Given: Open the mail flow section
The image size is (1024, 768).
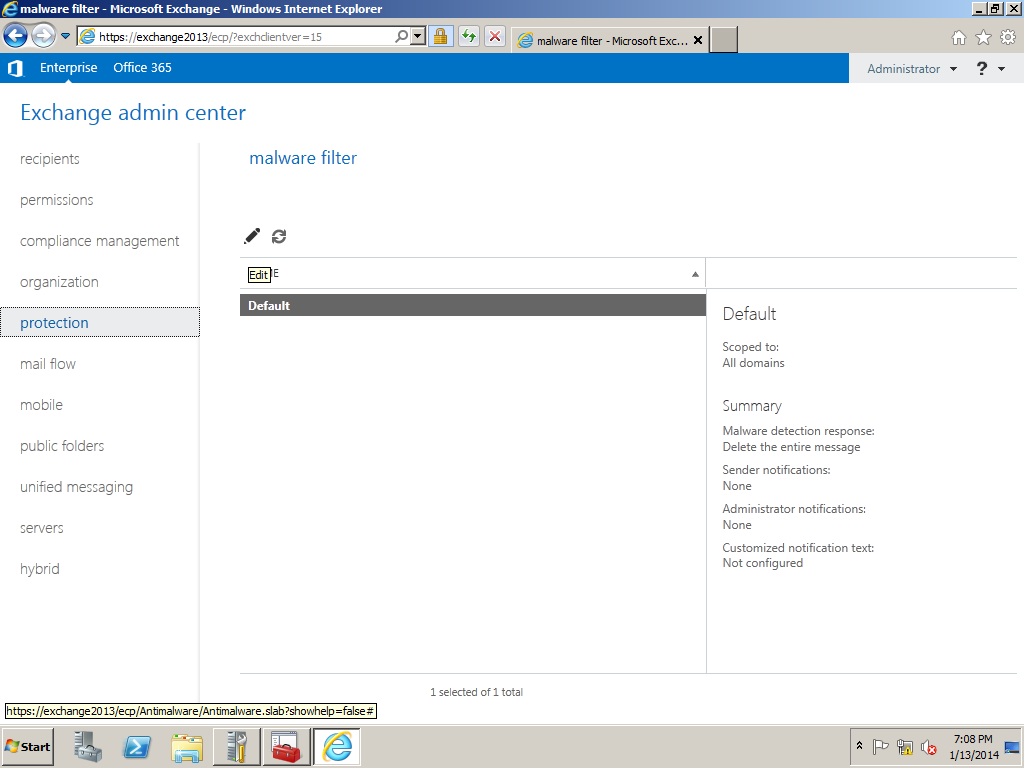Looking at the screenshot, I should [48, 364].
